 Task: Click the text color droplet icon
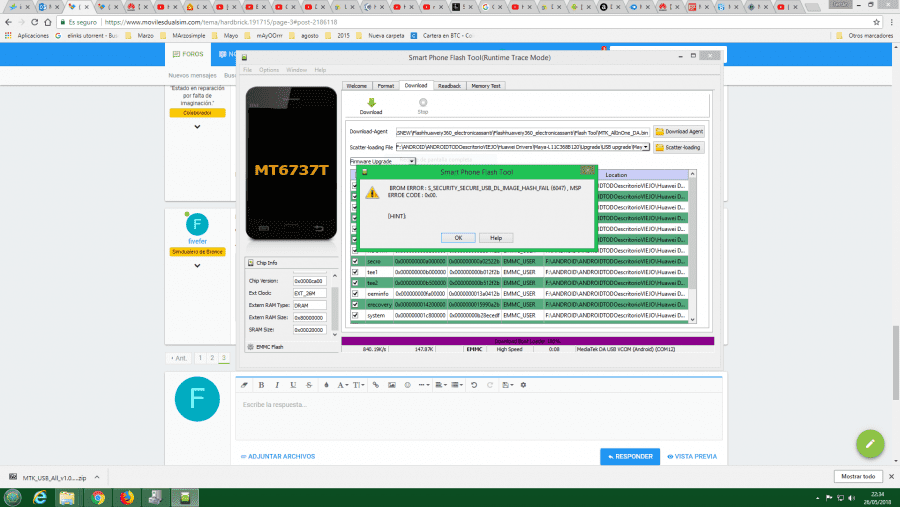pyautogui.click(x=326, y=385)
